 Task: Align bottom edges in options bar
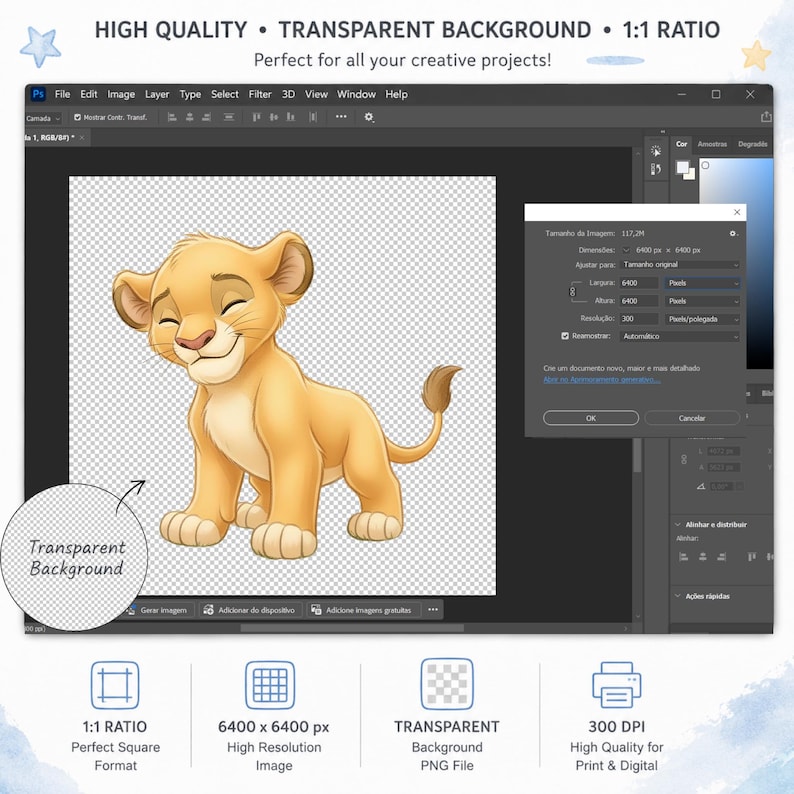point(291,117)
